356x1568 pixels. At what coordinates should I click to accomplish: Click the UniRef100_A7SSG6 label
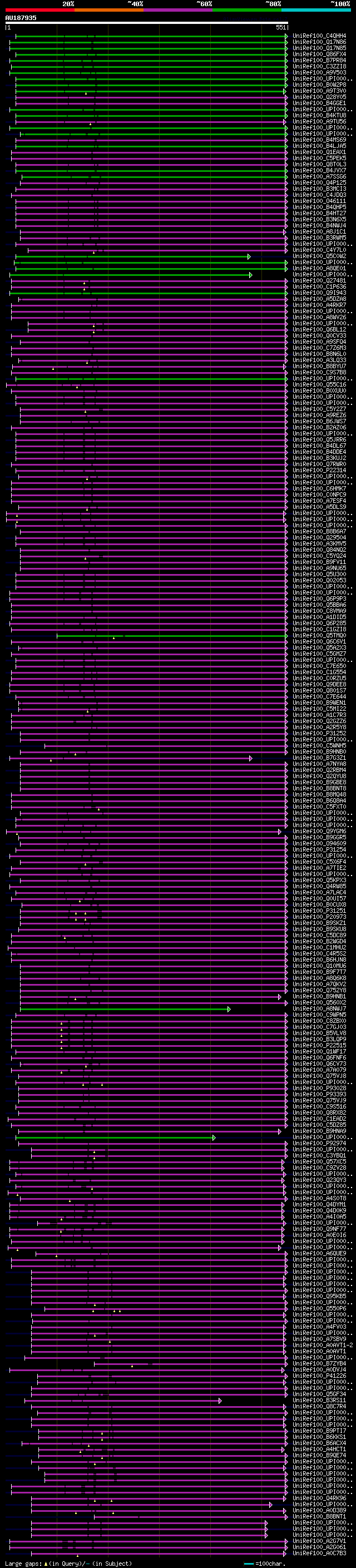[319, 176]
